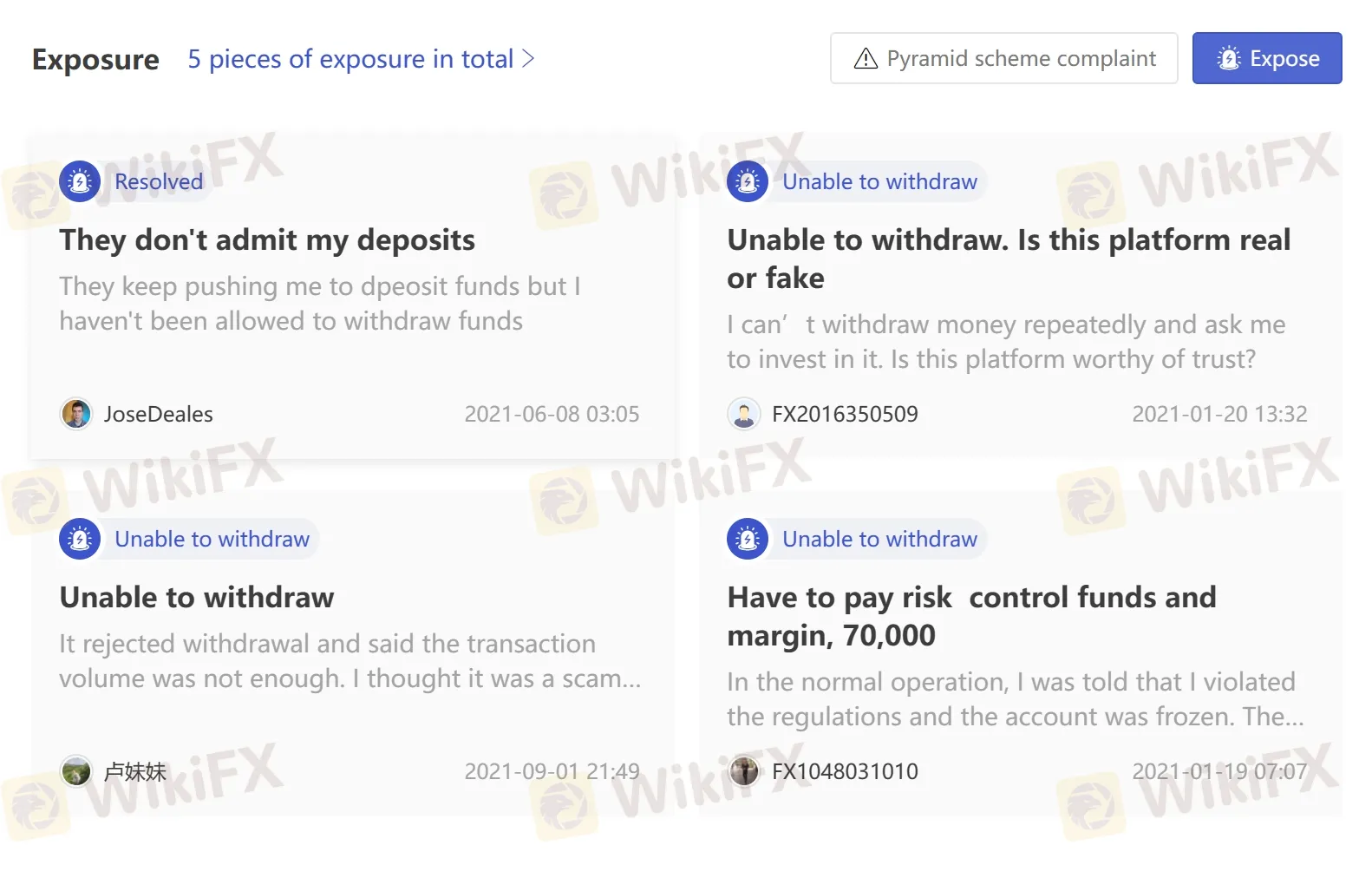Viewport: 1372px width, 878px height.
Task: Open 'Have to pay risk control funds and margin, 70,000'
Action: coord(971,616)
